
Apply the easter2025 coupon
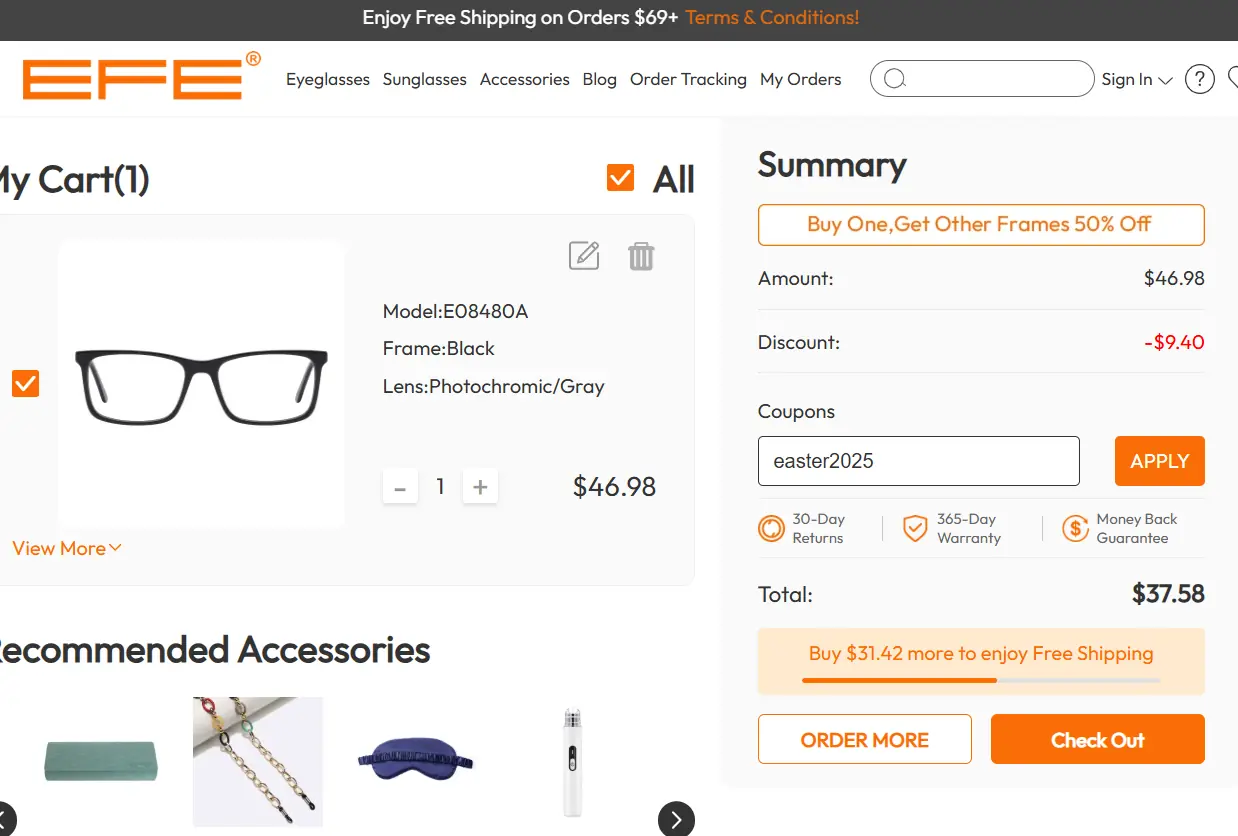tap(1159, 461)
